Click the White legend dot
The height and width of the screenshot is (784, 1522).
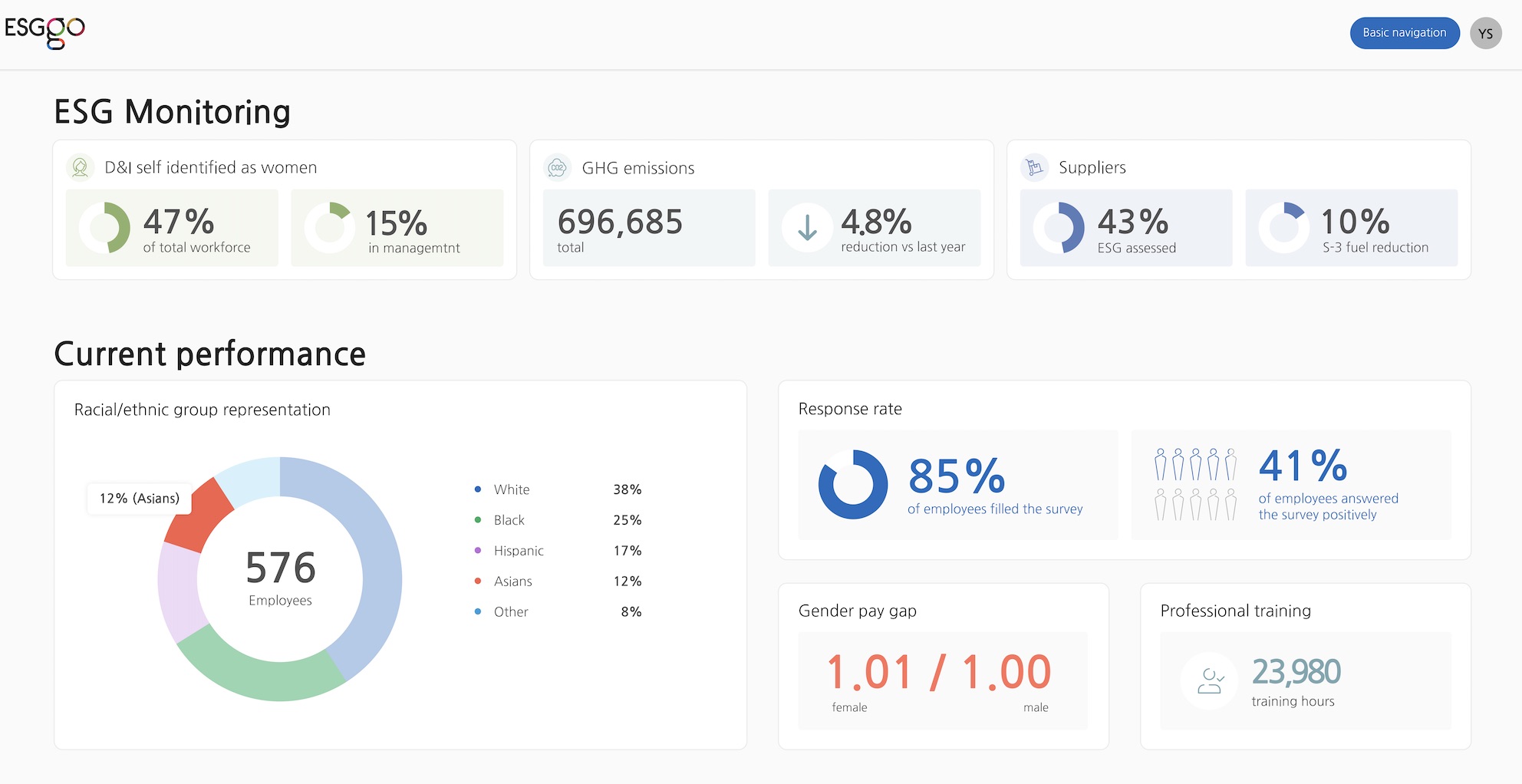pyautogui.click(x=478, y=489)
